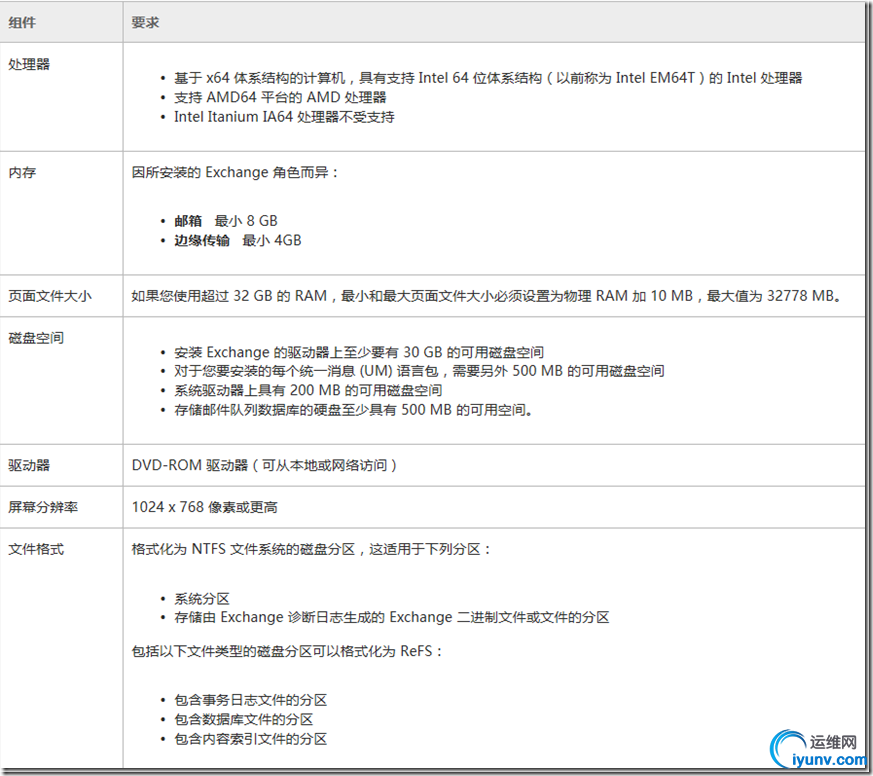The image size is (873, 776).
Task: Click the 可以格式化为 ReFS sentence
Action: (286, 651)
